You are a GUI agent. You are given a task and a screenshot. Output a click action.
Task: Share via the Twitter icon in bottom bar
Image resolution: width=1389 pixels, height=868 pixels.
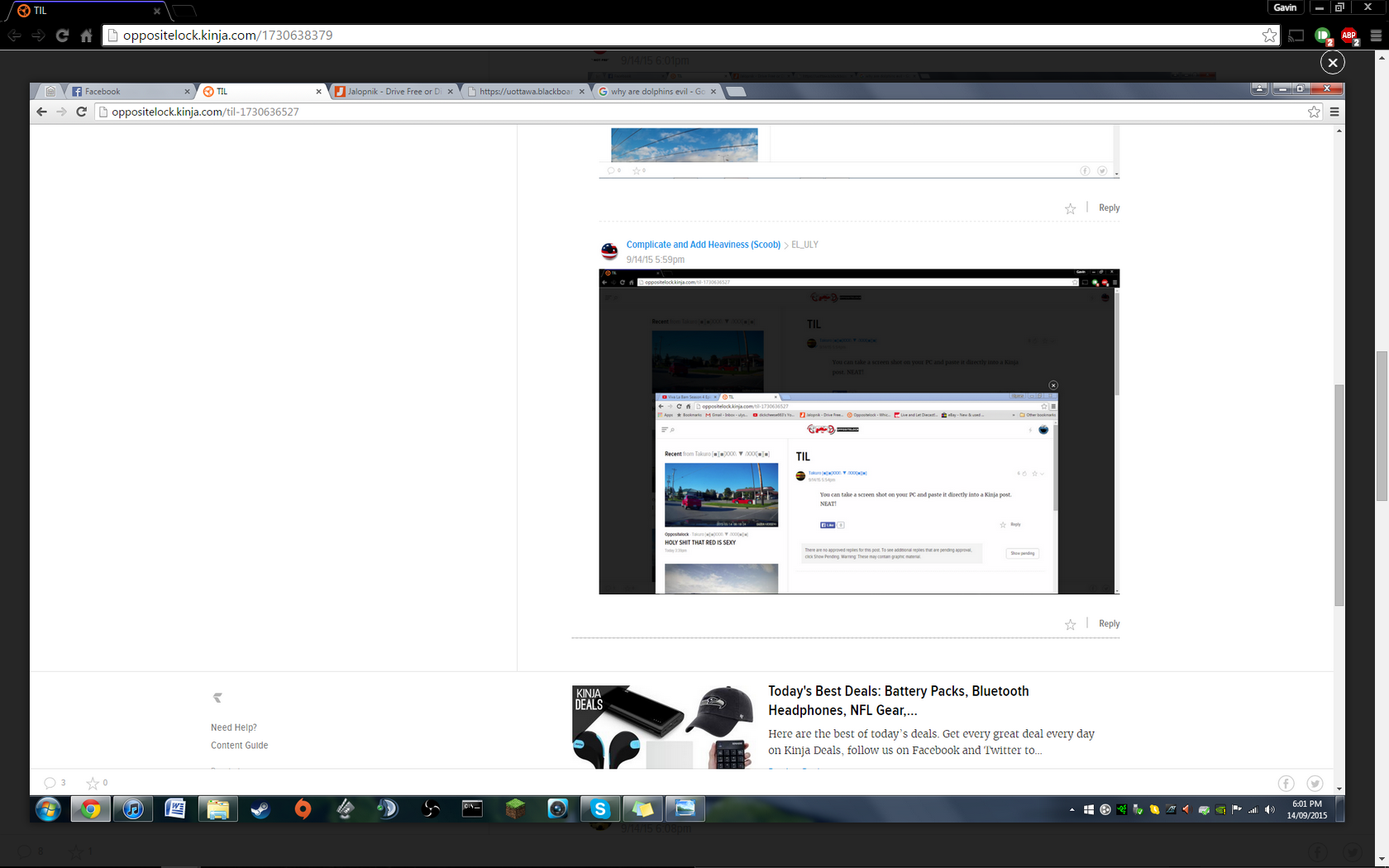pyautogui.click(x=1315, y=783)
